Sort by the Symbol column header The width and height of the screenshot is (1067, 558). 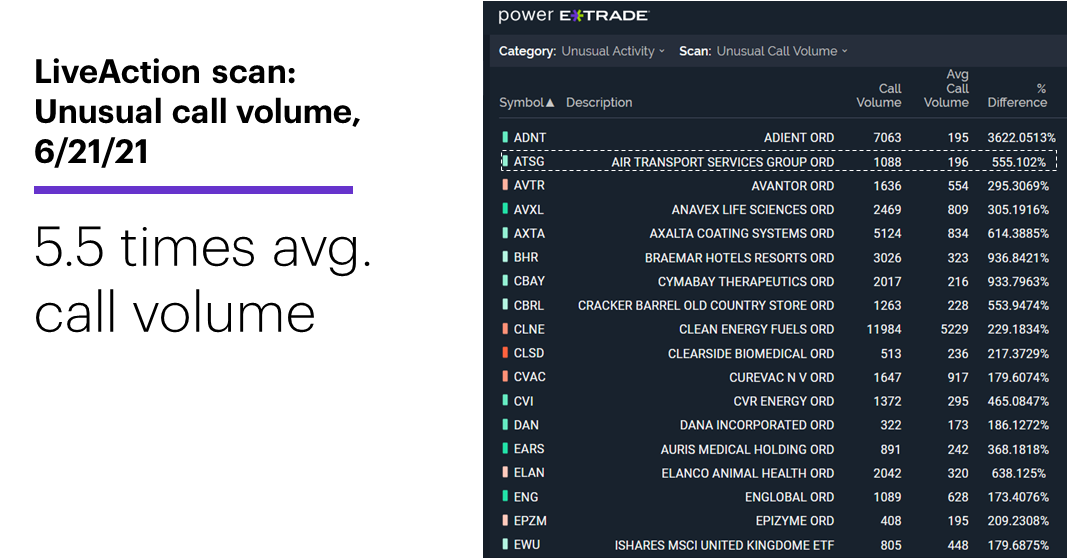[x=527, y=102]
